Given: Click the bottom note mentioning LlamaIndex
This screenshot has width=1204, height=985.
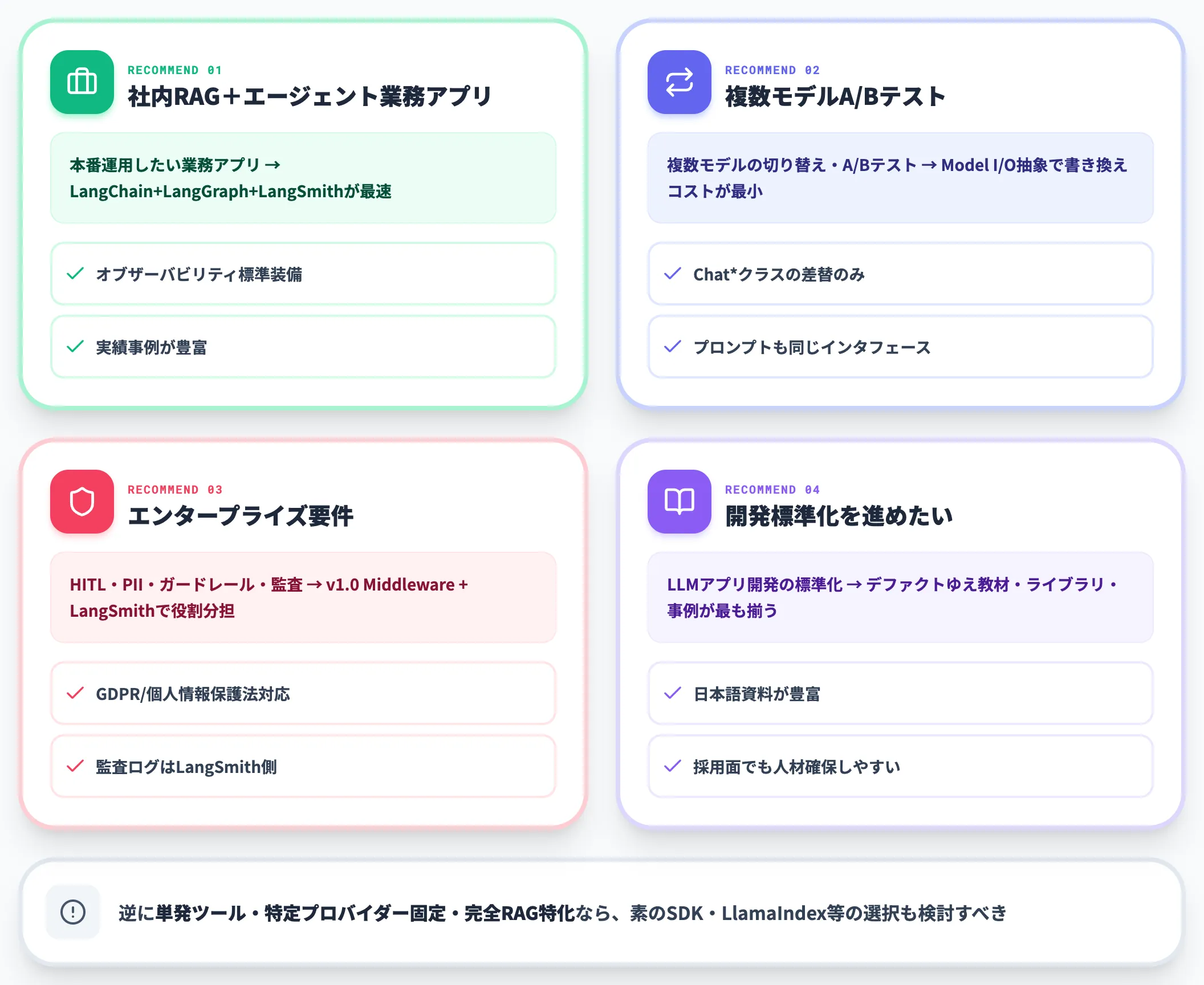Looking at the screenshot, I should [602, 912].
